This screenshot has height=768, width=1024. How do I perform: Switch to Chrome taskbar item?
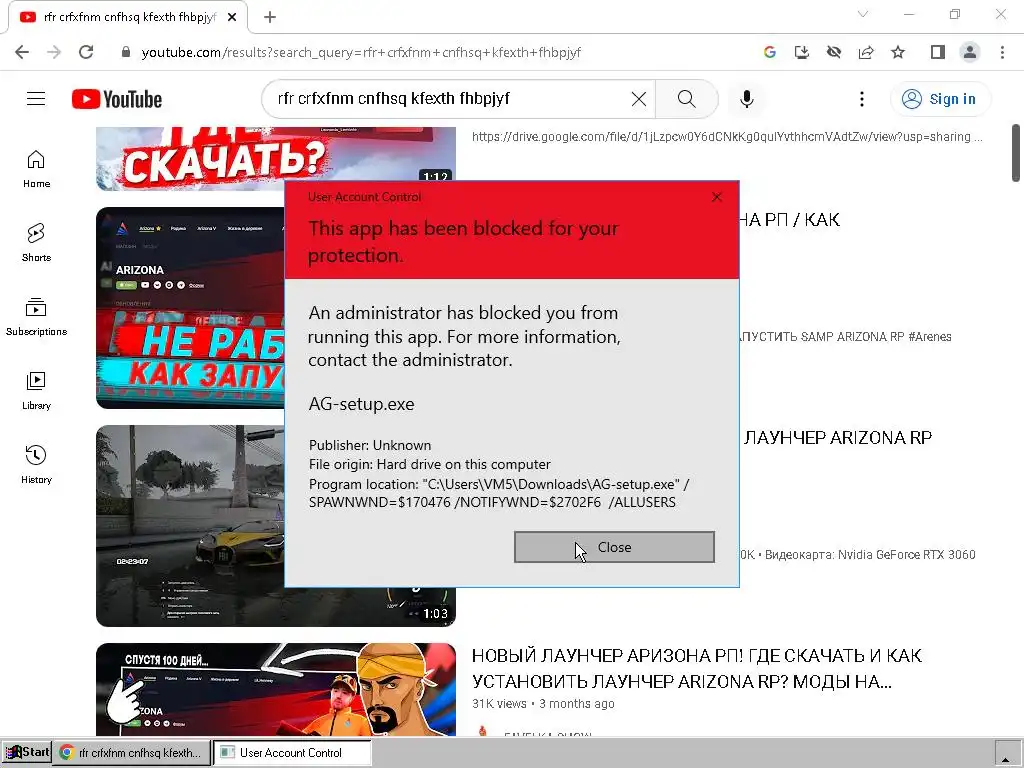pos(132,752)
